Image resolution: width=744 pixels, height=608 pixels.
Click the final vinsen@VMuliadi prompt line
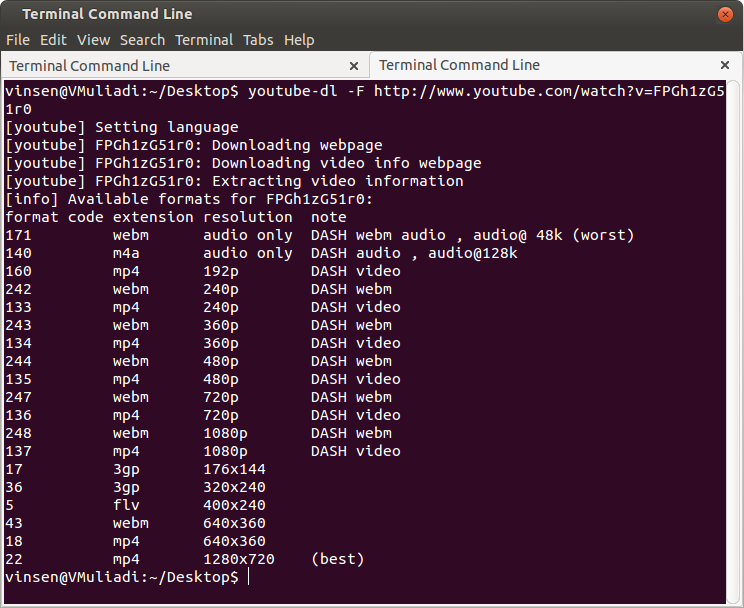121,578
